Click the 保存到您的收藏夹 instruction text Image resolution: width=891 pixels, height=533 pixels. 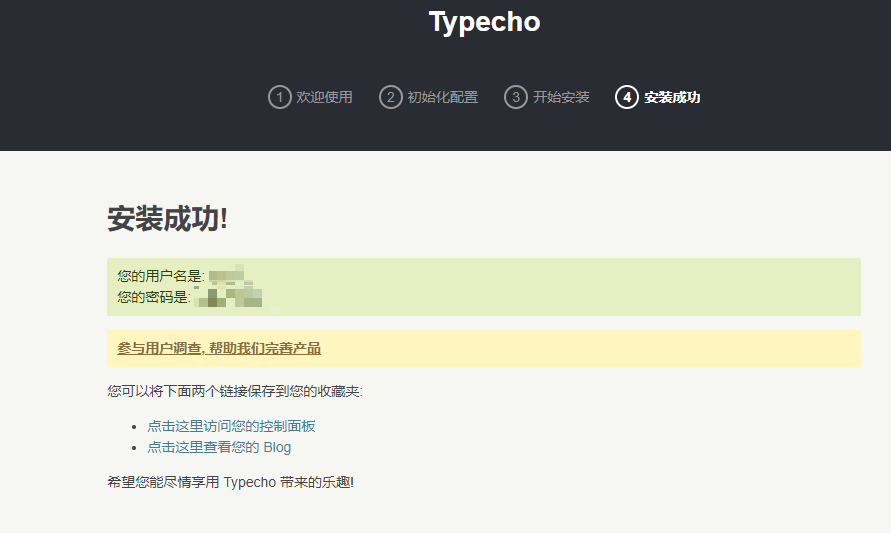pyautogui.click(x=234, y=391)
